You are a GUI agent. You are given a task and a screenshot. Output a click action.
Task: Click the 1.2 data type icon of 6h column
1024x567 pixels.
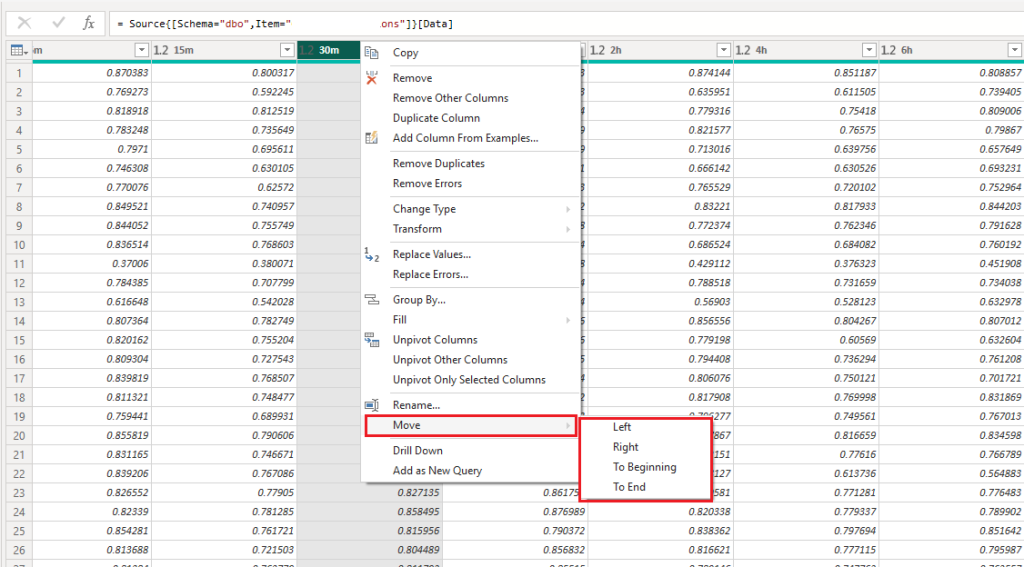pos(889,50)
